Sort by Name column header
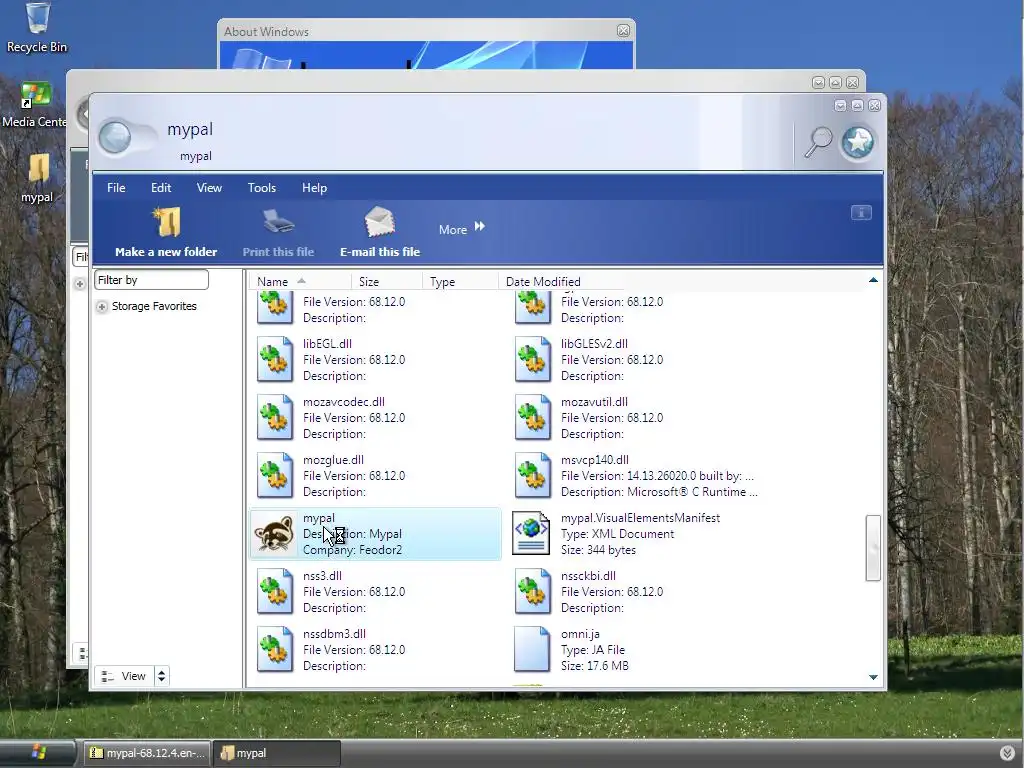Screen dimensions: 1024x768 (300, 281)
